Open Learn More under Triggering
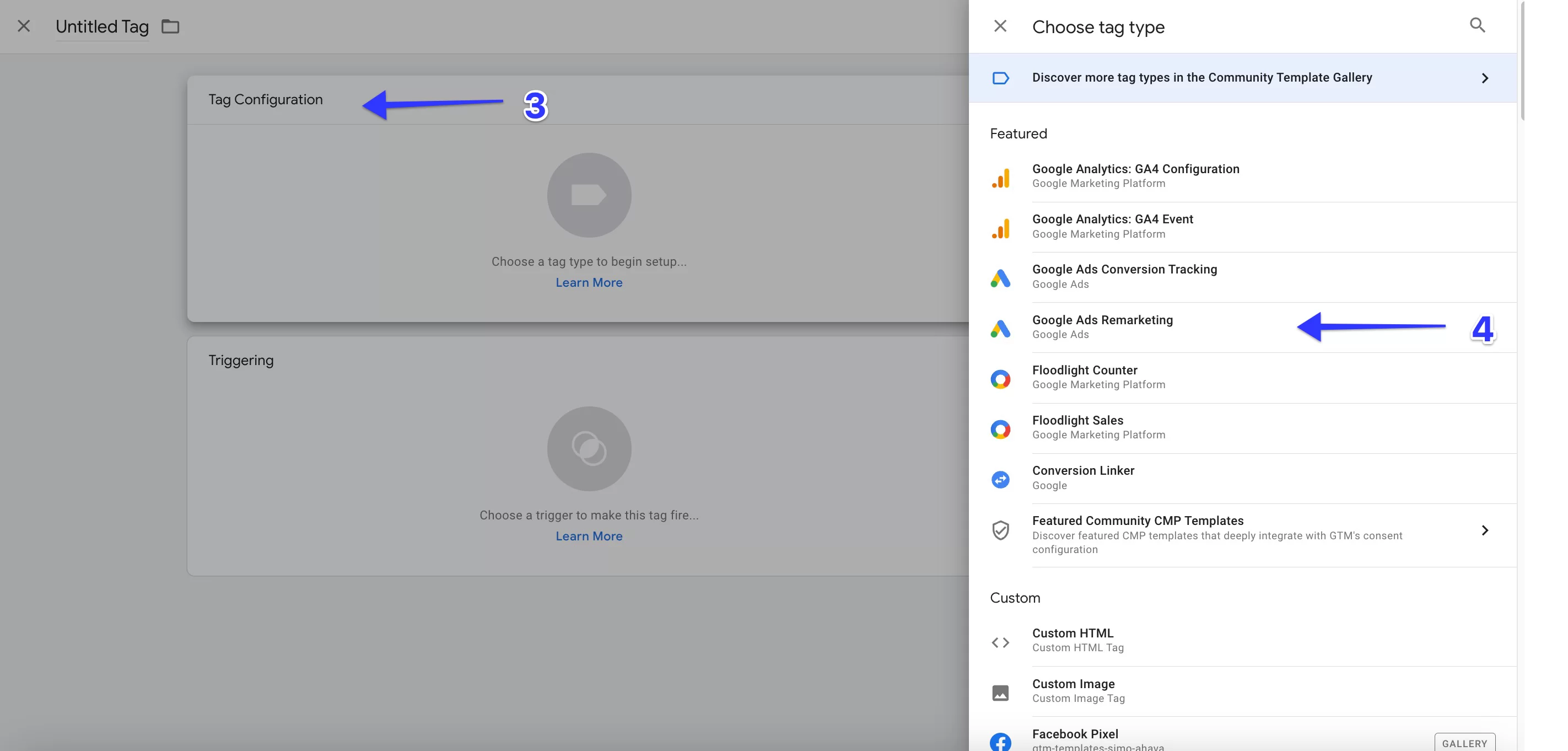This screenshot has width=1568, height=751. click(x=589, y=536)
